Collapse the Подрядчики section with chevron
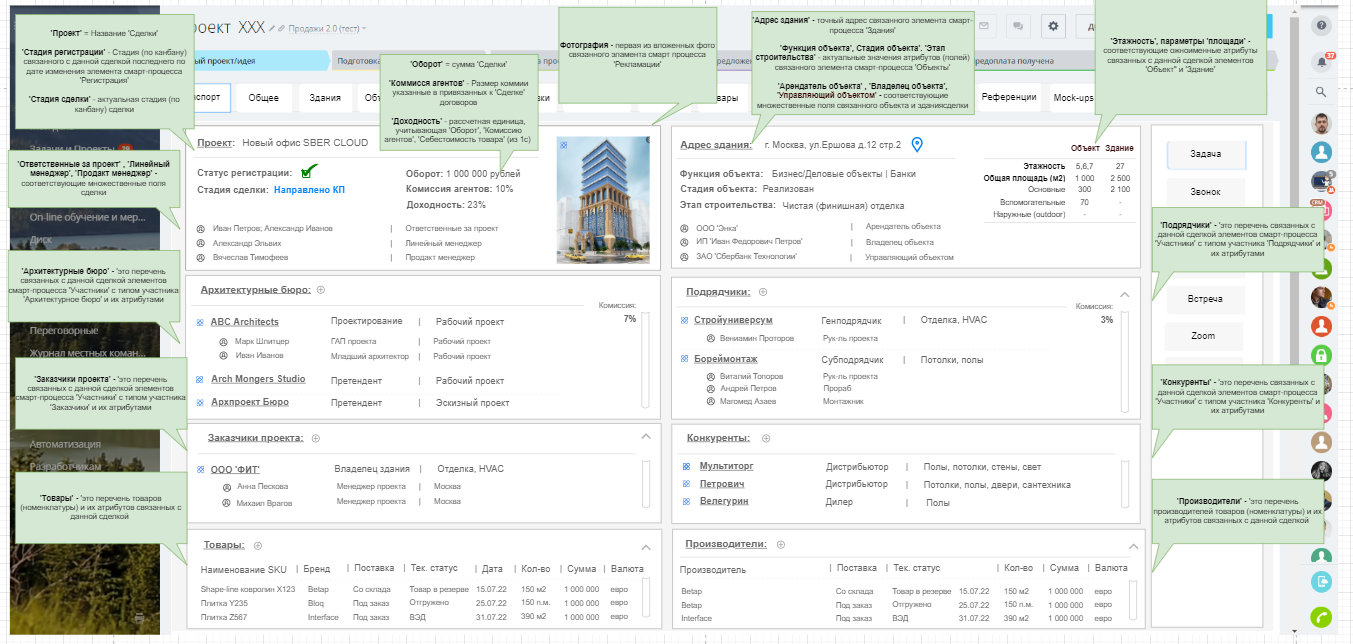Viewport: 1353px width, 644px height. [1124, 295]
